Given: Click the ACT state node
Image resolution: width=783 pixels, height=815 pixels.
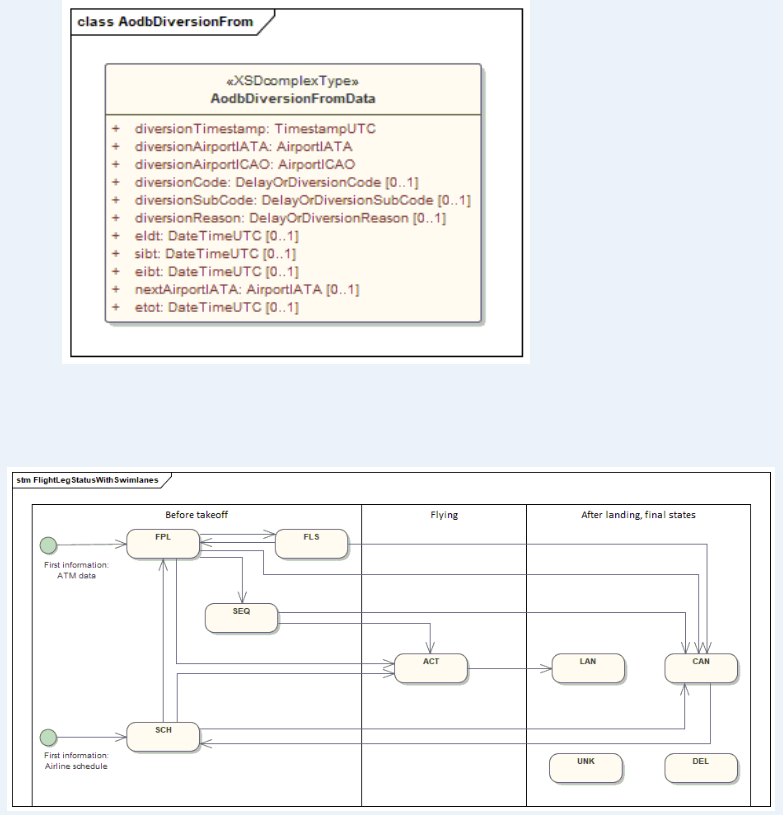Looking at the screenshot, I should 431,668.
